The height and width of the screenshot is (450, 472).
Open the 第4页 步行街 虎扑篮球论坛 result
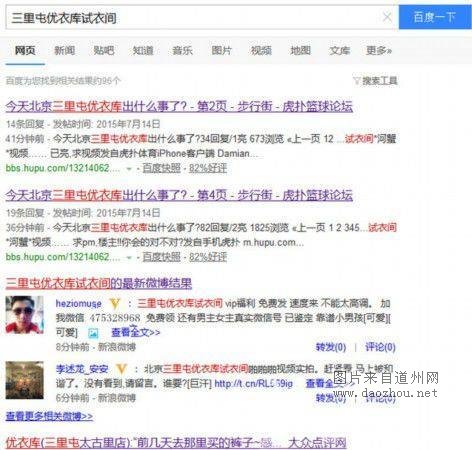179,195
